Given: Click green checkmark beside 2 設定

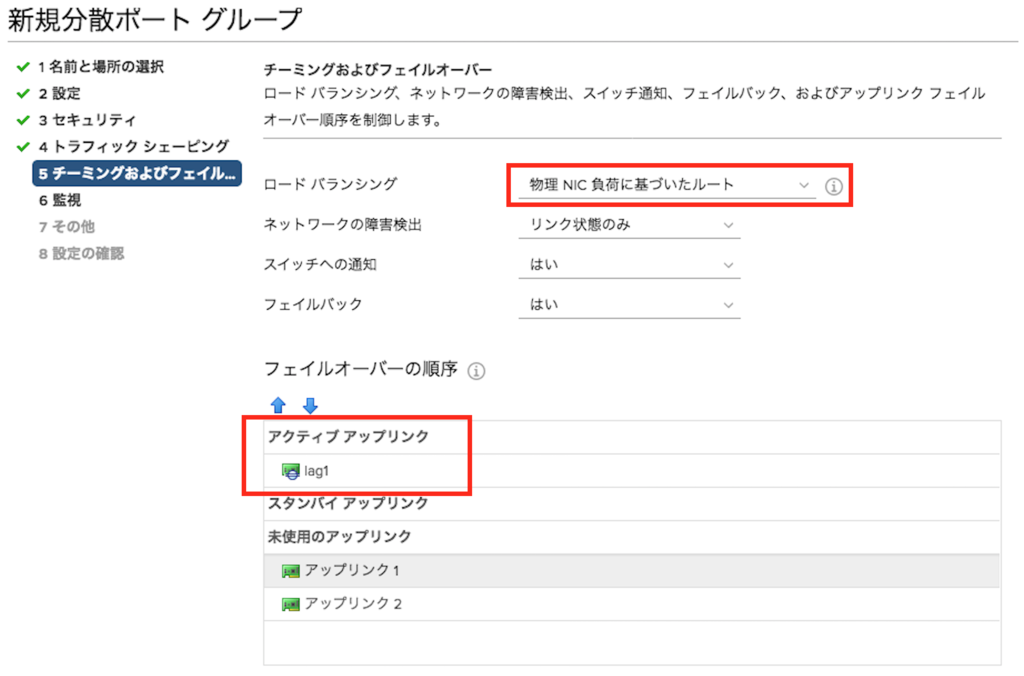Looking at the screenshot, I should coord(23,93).
